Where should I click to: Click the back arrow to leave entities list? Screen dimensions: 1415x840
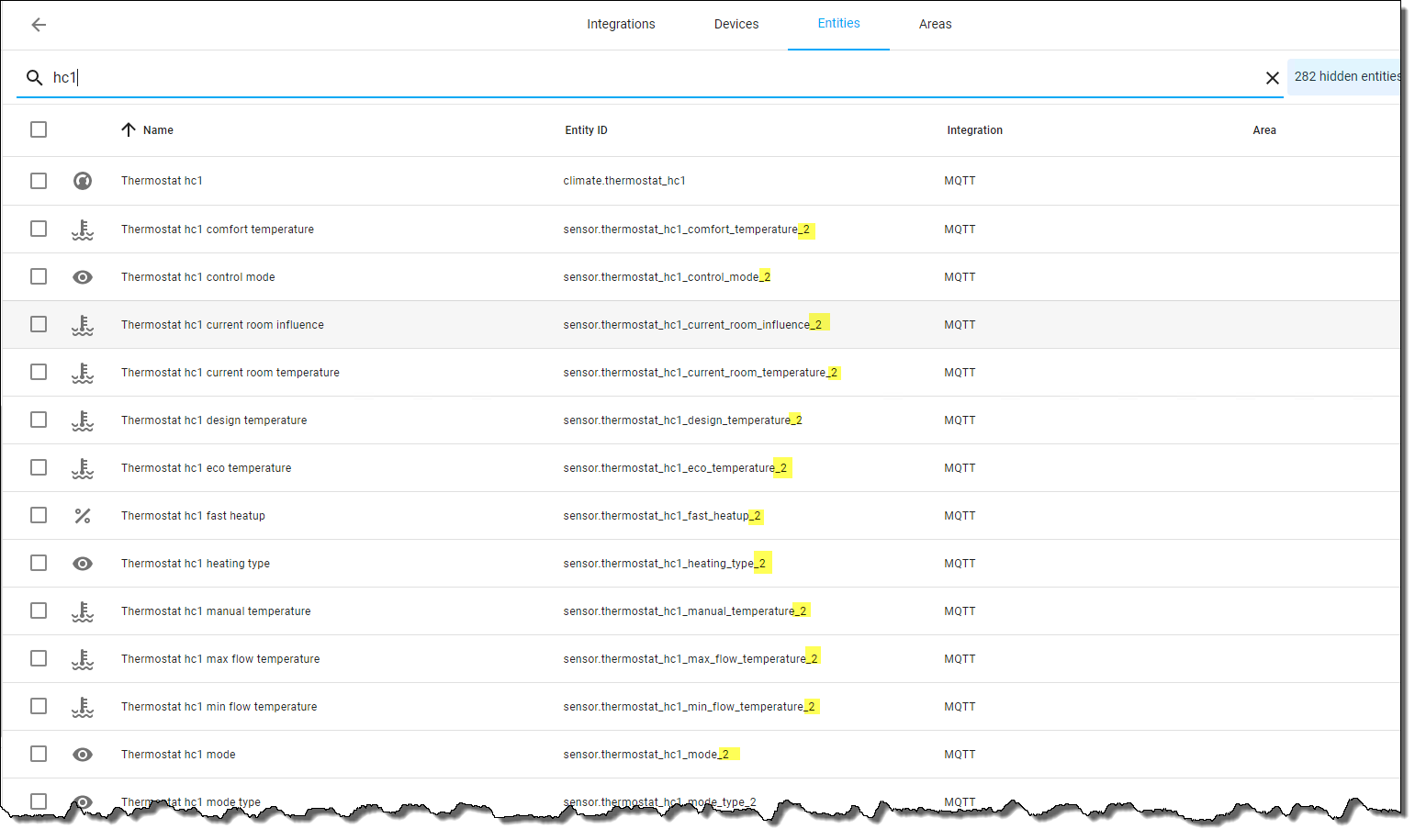[x=38, y=25]
